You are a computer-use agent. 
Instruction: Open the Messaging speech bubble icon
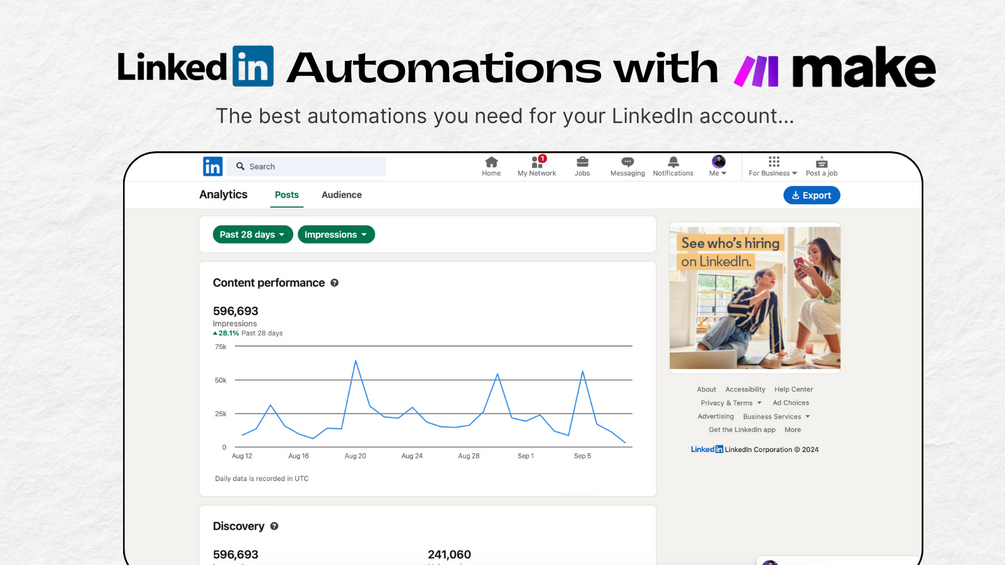click(x=627, y=162)
